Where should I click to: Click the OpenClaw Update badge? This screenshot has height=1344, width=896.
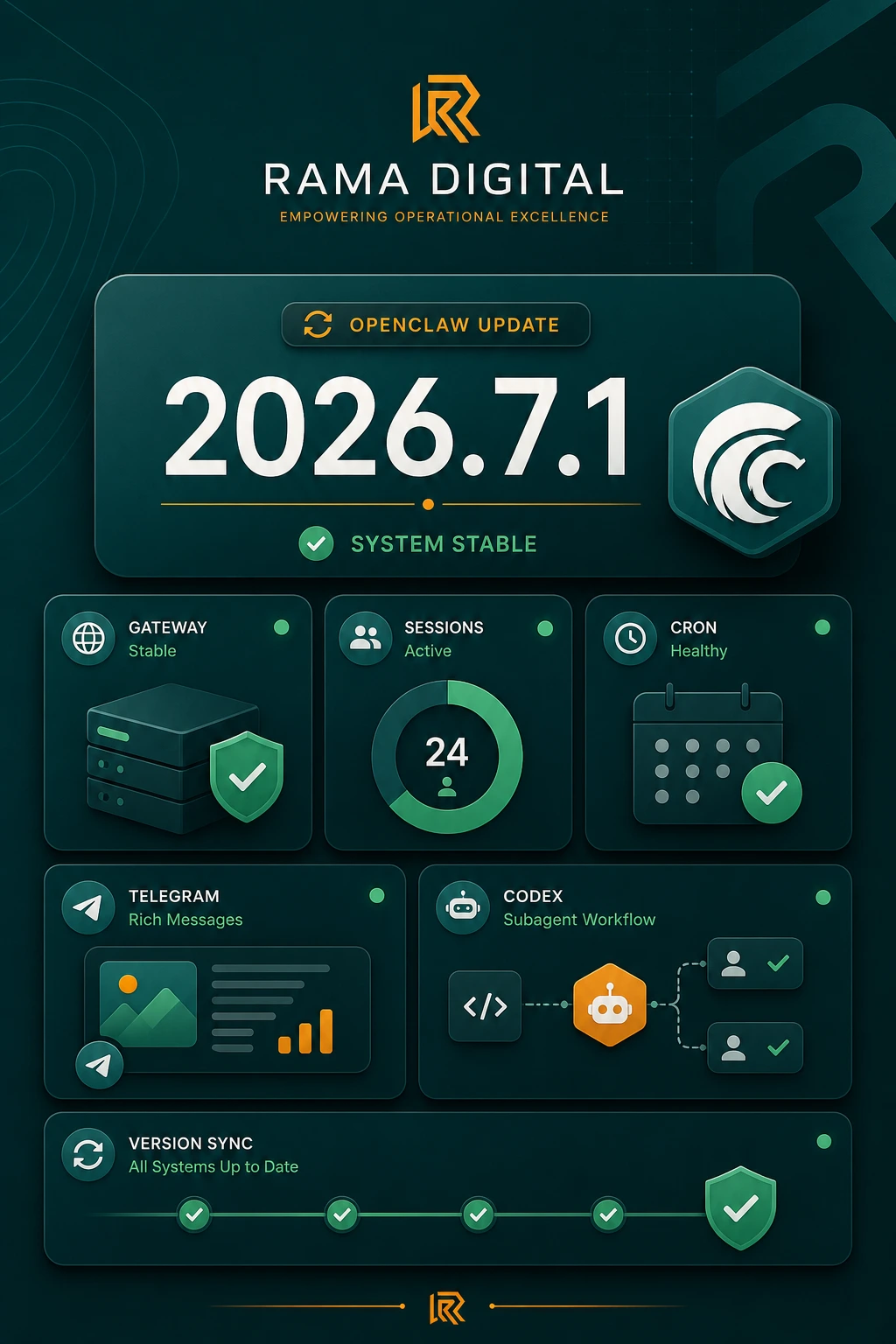click(x=436, y=325)
